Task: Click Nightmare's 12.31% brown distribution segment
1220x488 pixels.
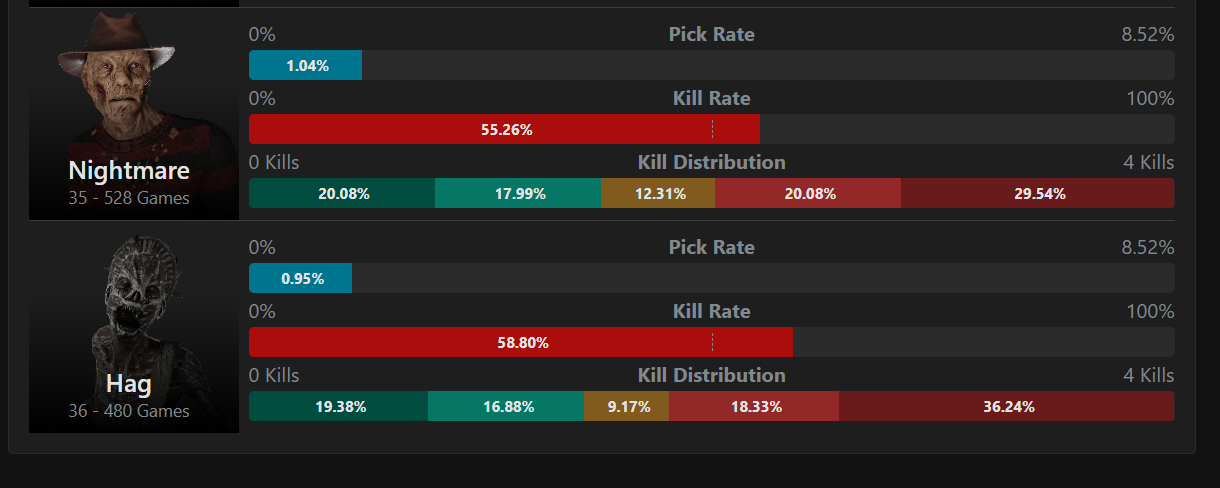Action: (x=659, y=193)
